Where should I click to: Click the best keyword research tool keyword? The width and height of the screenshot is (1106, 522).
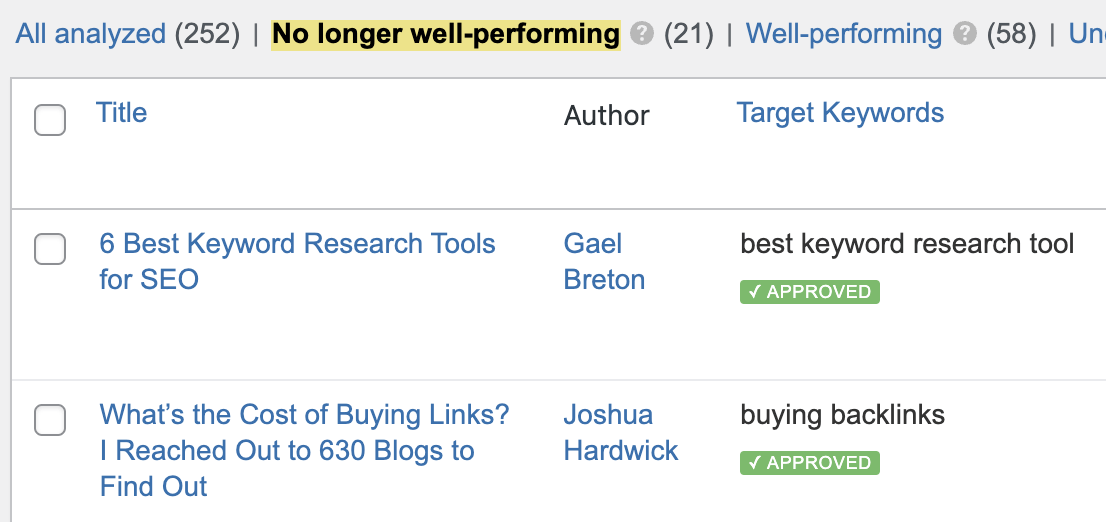tap(907, 244)
